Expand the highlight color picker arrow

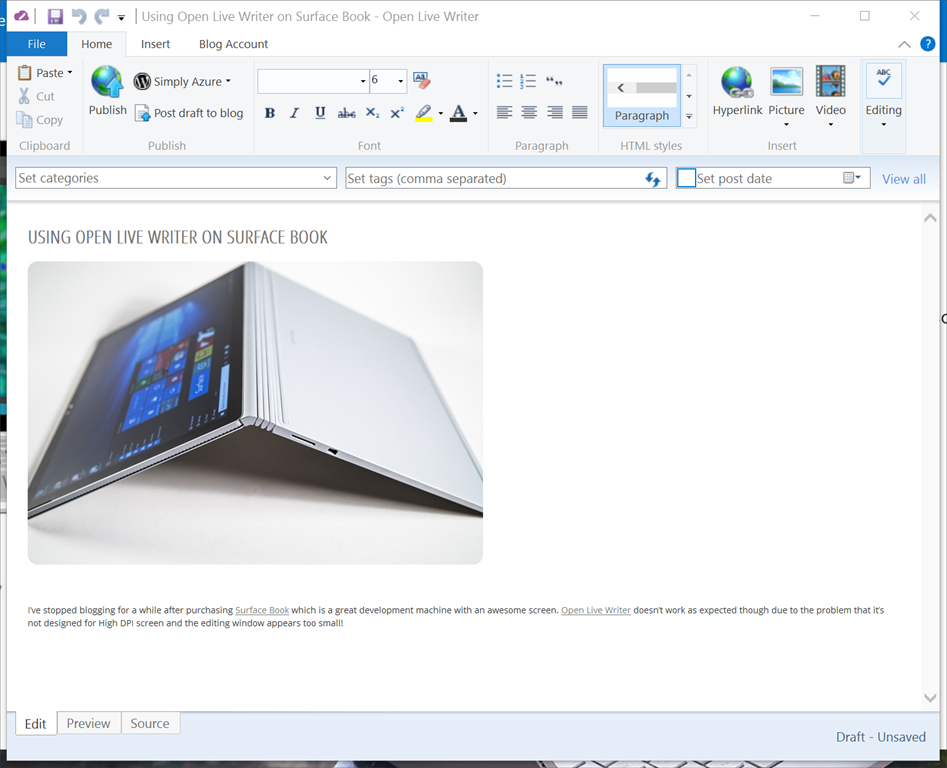click(440, 113)
